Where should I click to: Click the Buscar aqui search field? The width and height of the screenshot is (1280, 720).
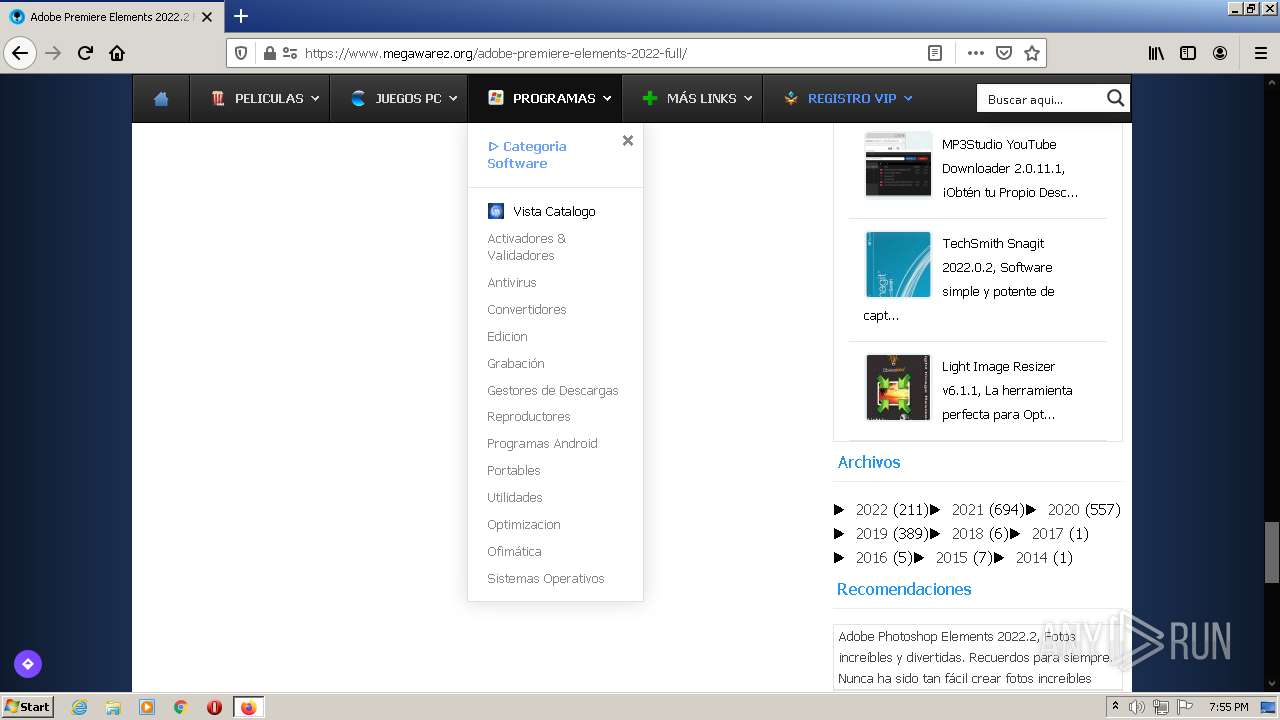click(x=1040, y=98)
